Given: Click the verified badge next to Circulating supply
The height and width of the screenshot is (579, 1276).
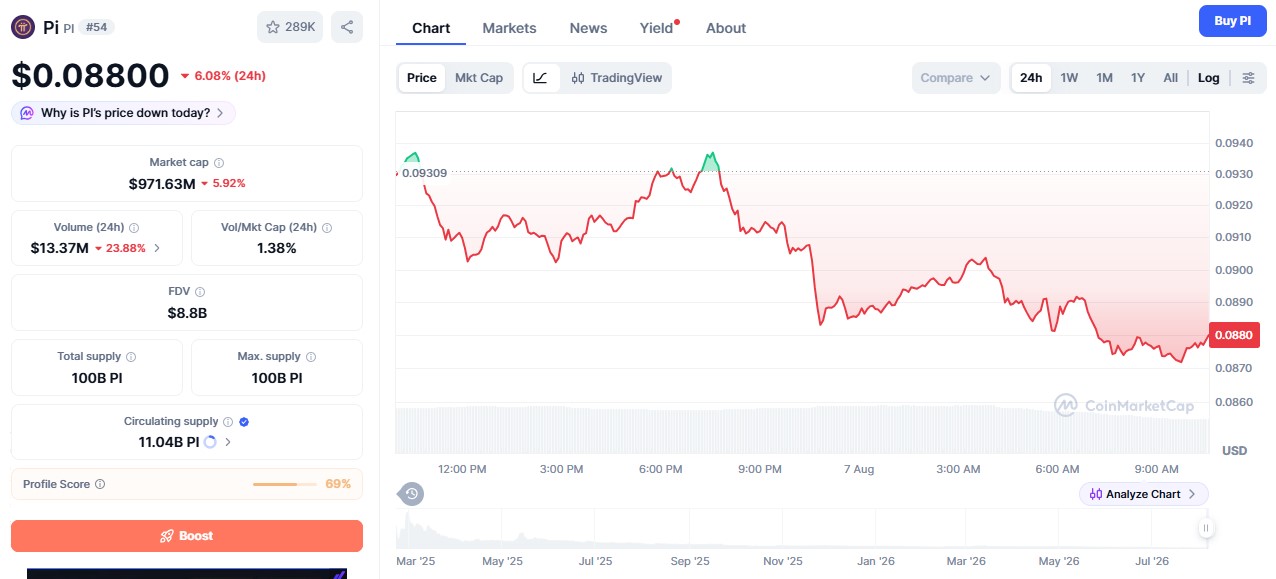Looking at the screenshot, I should [244, 422].
